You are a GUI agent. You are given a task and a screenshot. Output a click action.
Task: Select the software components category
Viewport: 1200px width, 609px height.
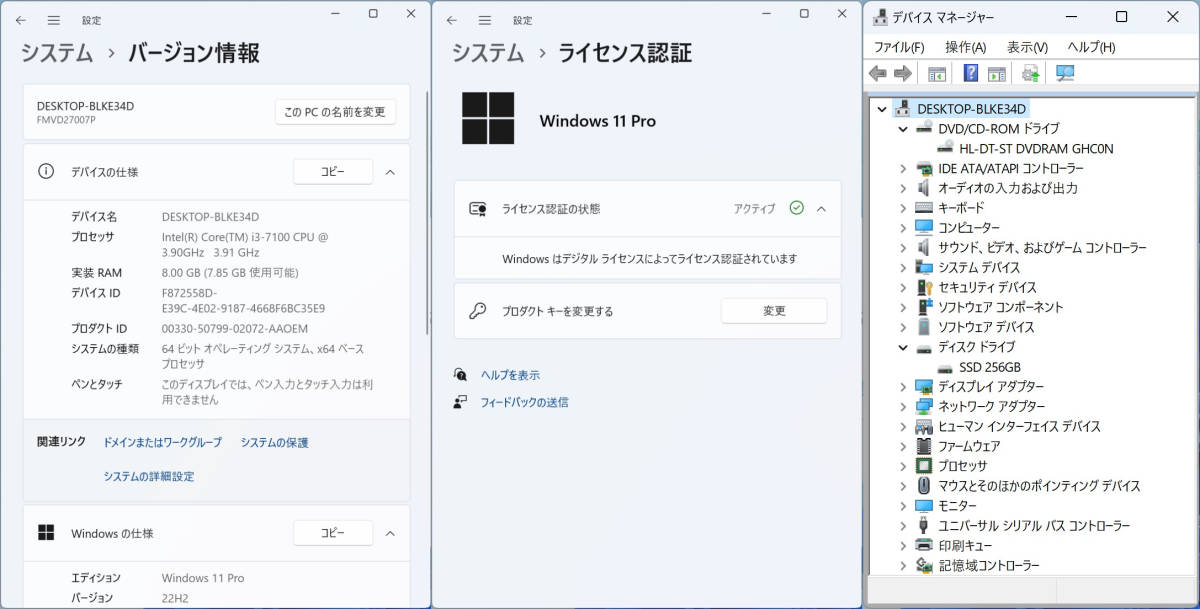[x=1001, y=307]
